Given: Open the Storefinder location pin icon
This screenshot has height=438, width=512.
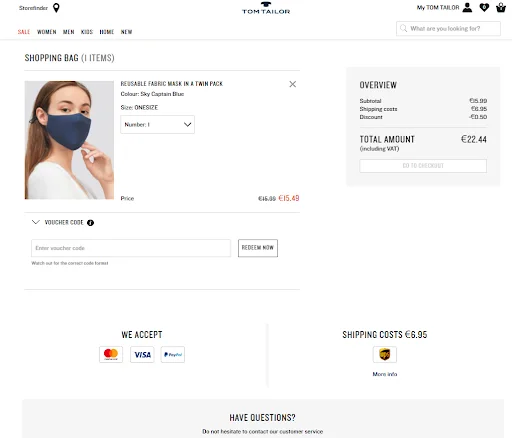Looking at the screenshot, I should pyautogui.click(x=56, y=8).
